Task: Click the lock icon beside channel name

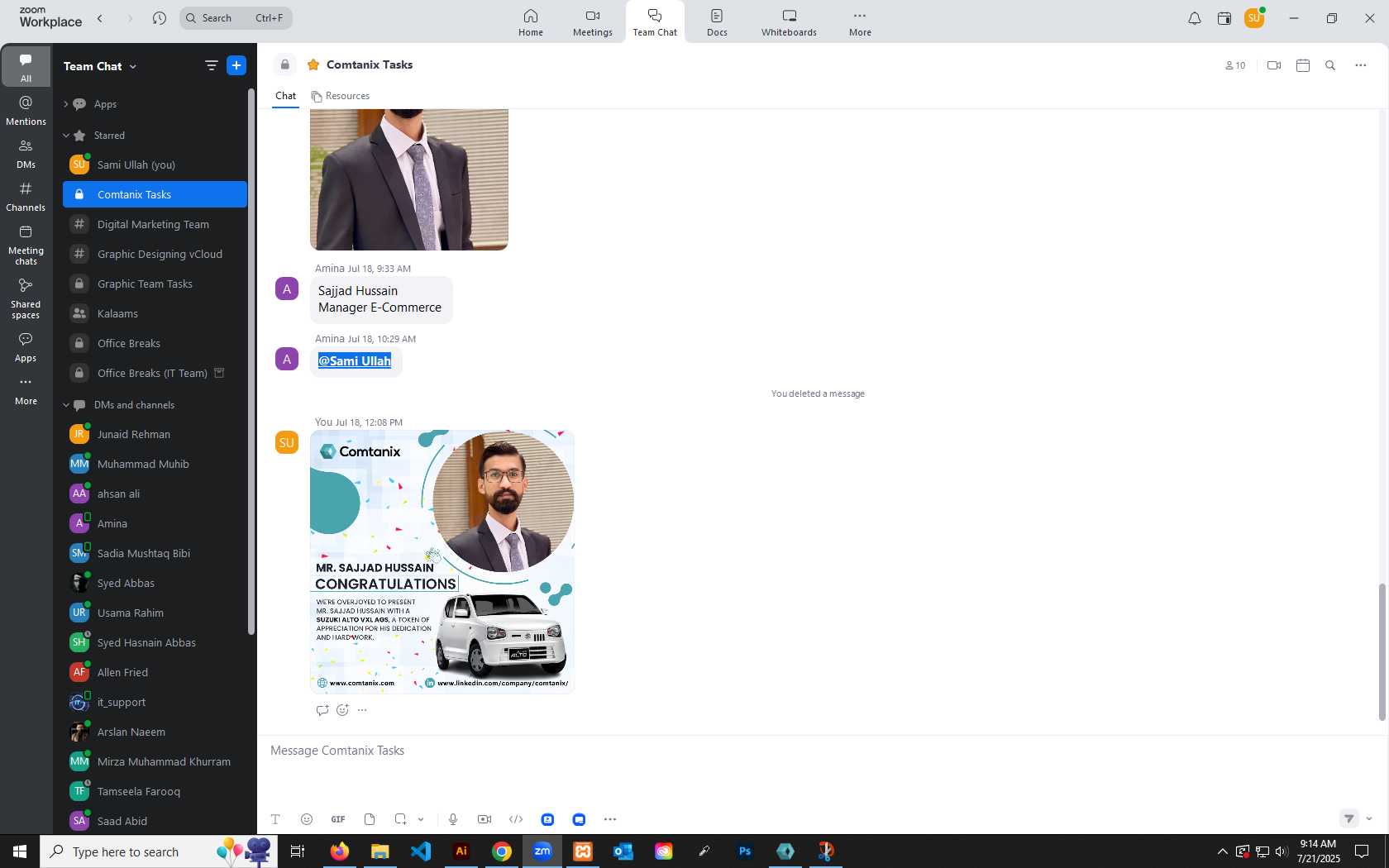Action: (284, 64)
